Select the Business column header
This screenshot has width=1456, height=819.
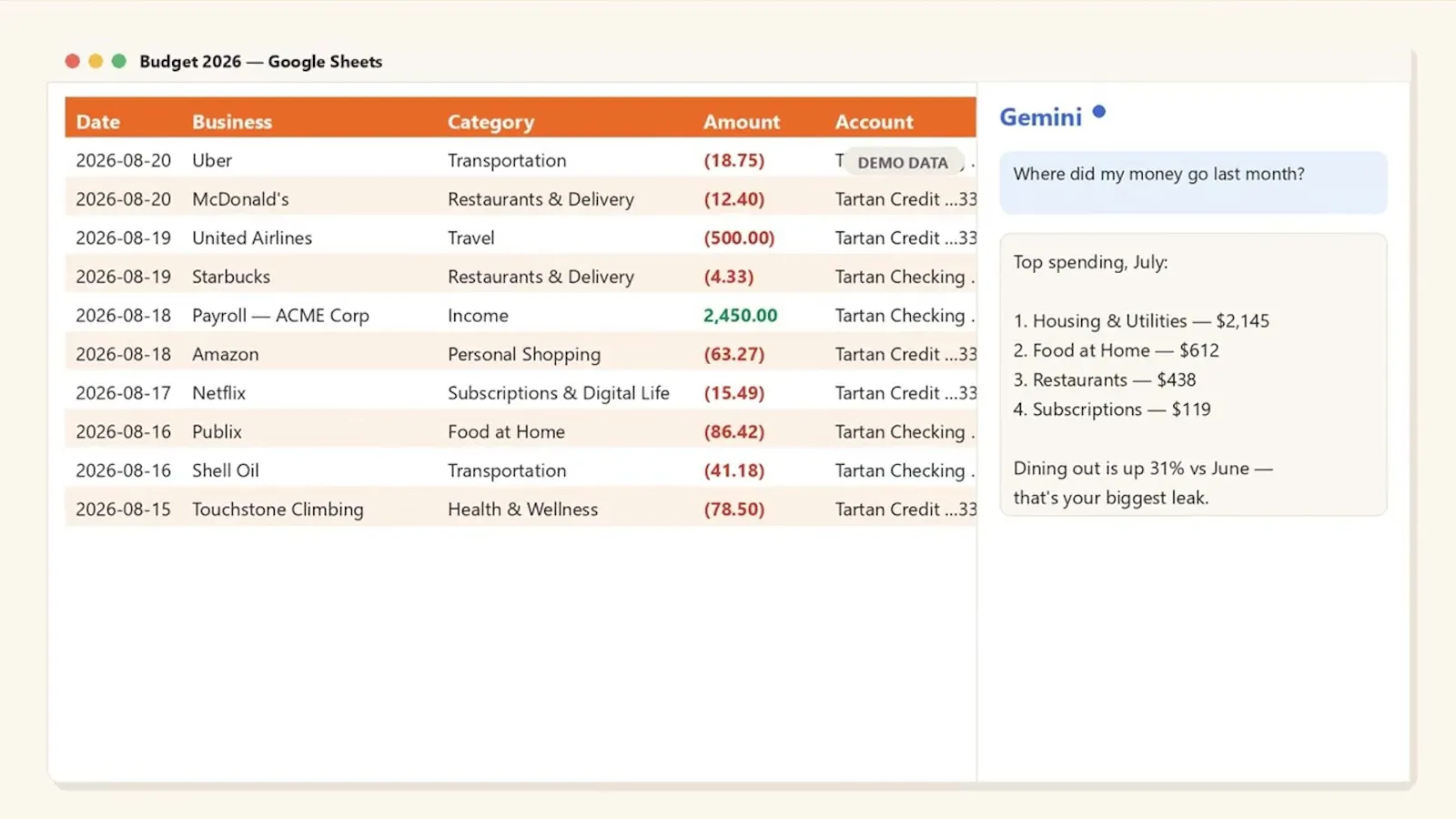[232, 122]
